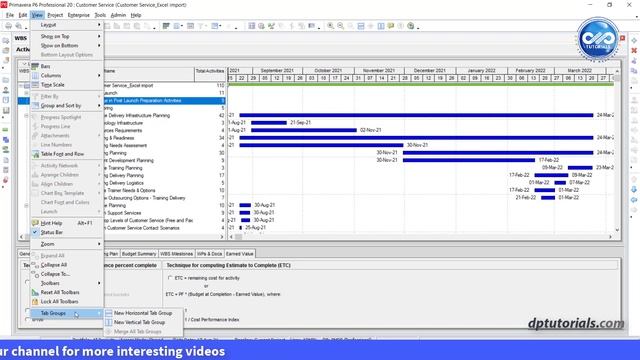Click the vertical split layout toolbar icon
This screenshot has width=640, height=360.
point(381,26)
